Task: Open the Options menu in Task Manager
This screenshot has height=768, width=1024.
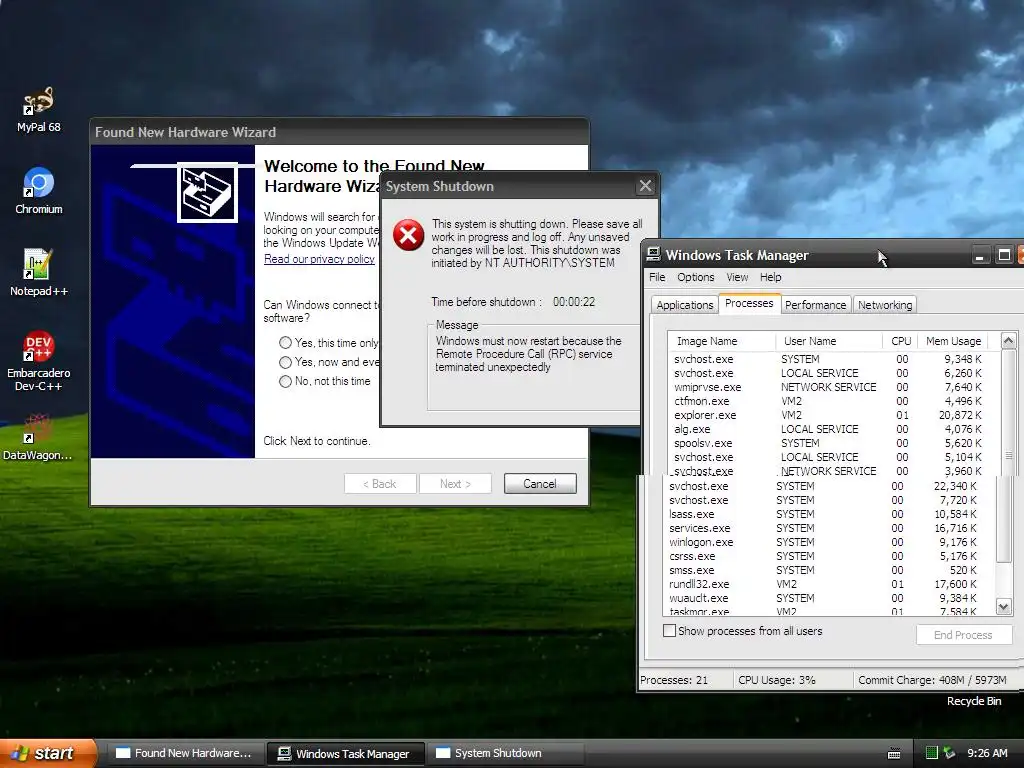Action: click(x=696, y=277)
